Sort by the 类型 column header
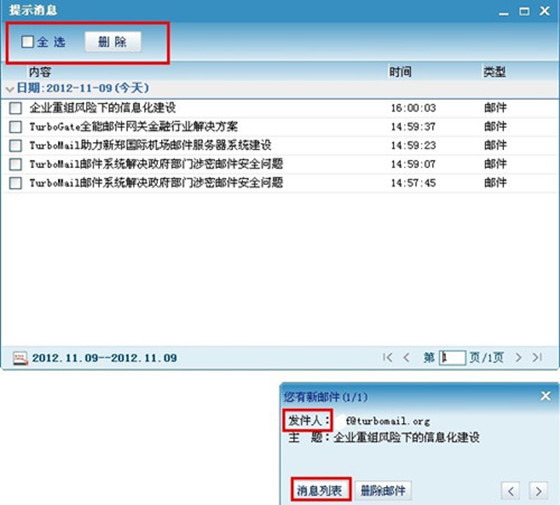Image resolution: width=560 pixels, height=505 pixels. (495, 72)
